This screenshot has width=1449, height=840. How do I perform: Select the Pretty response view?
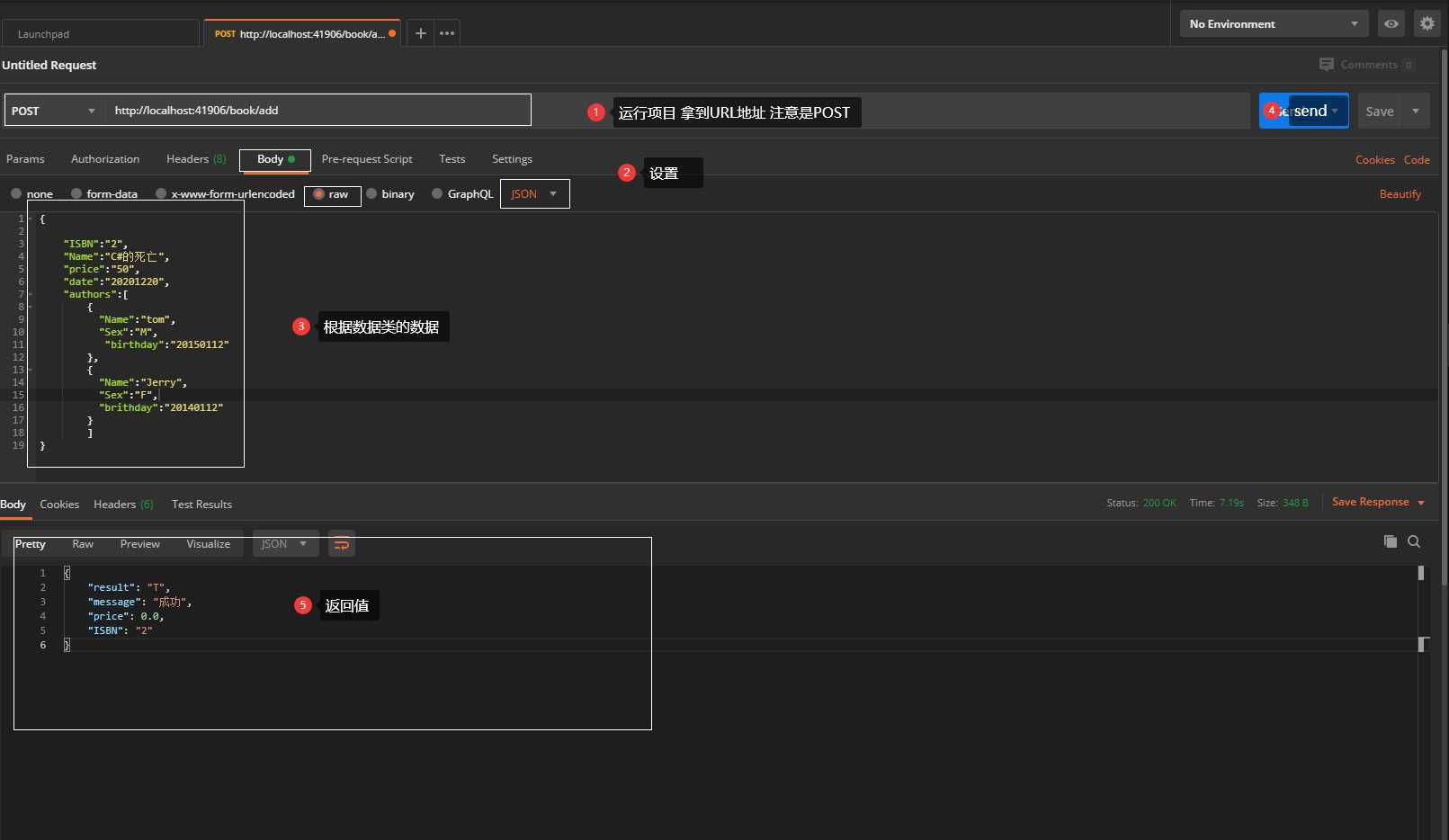click(x=31, y=544)
